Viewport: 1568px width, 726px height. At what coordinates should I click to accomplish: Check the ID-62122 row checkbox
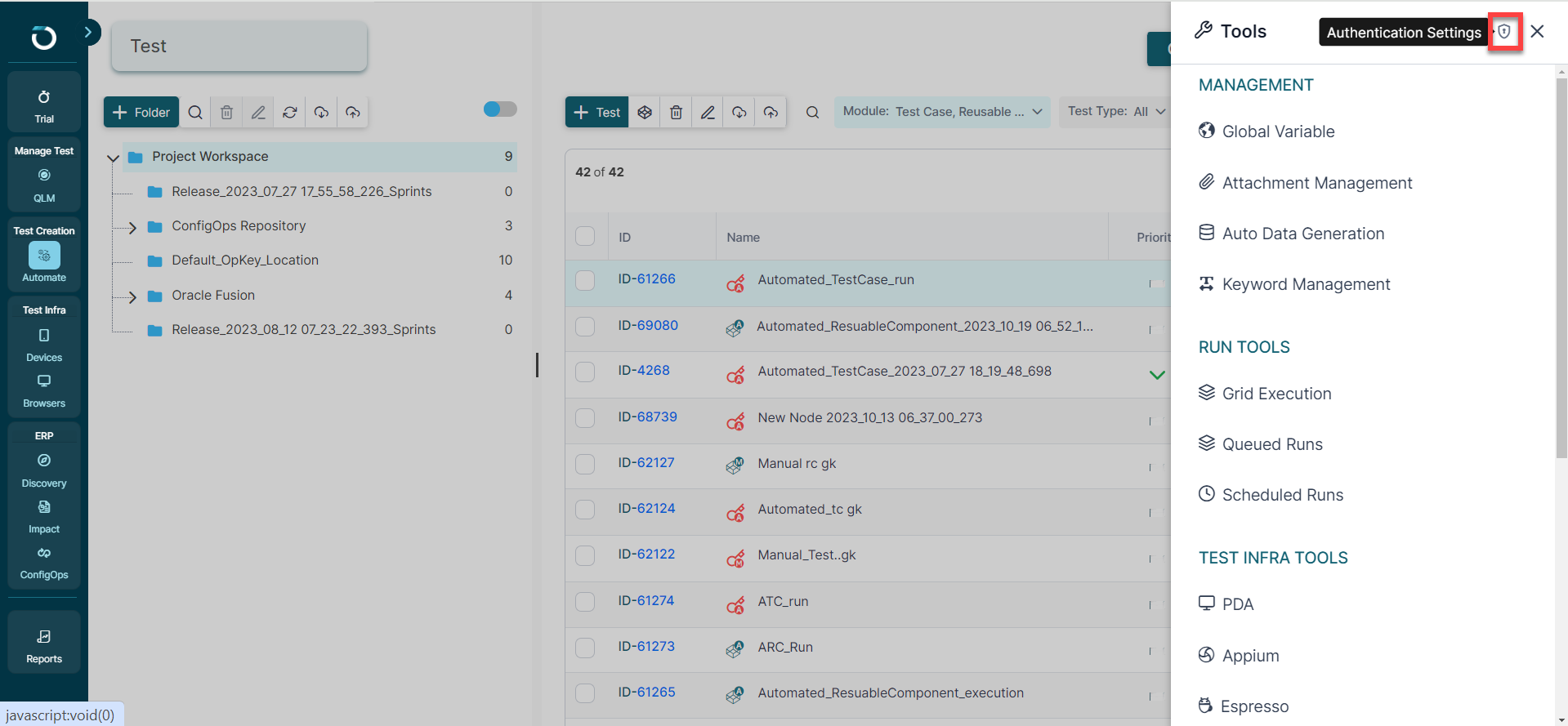pyautogui.click(x=585, y=555)
